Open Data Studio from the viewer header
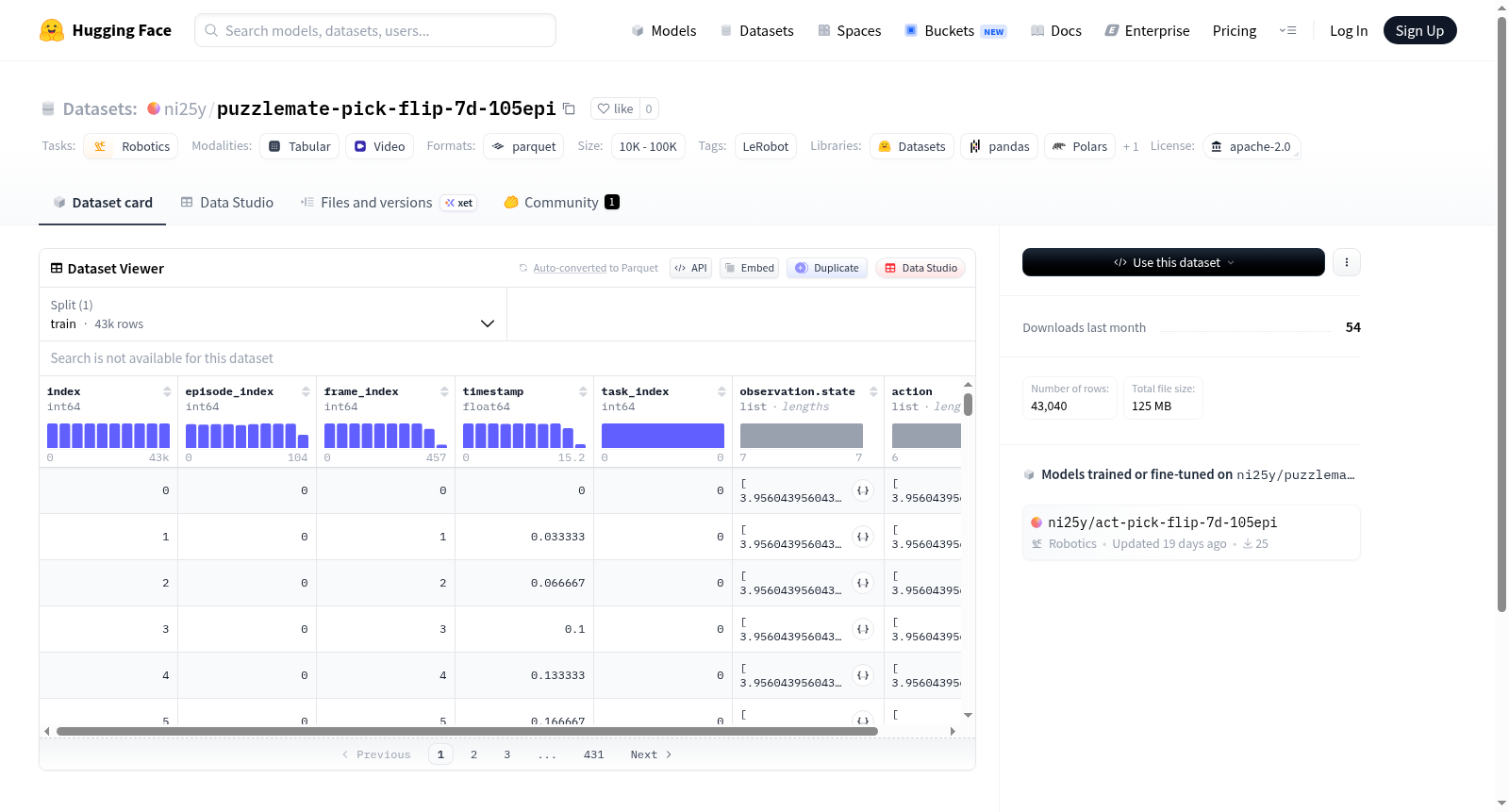Image resolution: width=1509 pixels, height=812 pixels. pyautogui.click(x=920, y=268)
